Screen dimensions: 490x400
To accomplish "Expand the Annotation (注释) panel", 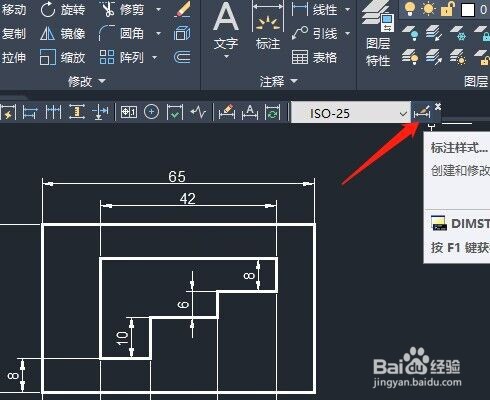I will coord(278,81).
